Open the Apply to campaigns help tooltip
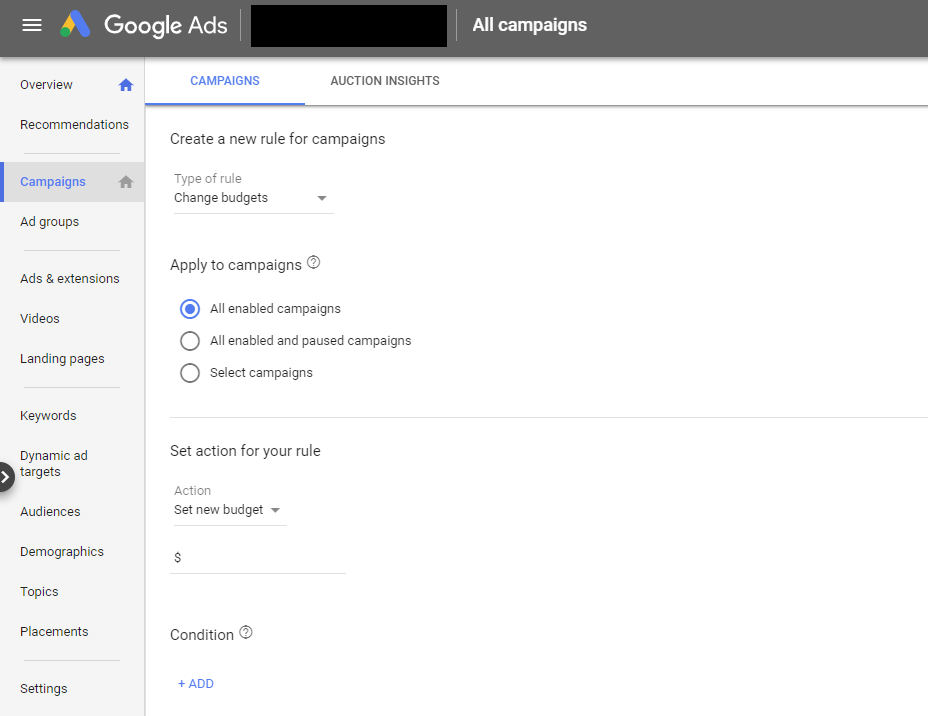928x716 pixels. (313, 261)
